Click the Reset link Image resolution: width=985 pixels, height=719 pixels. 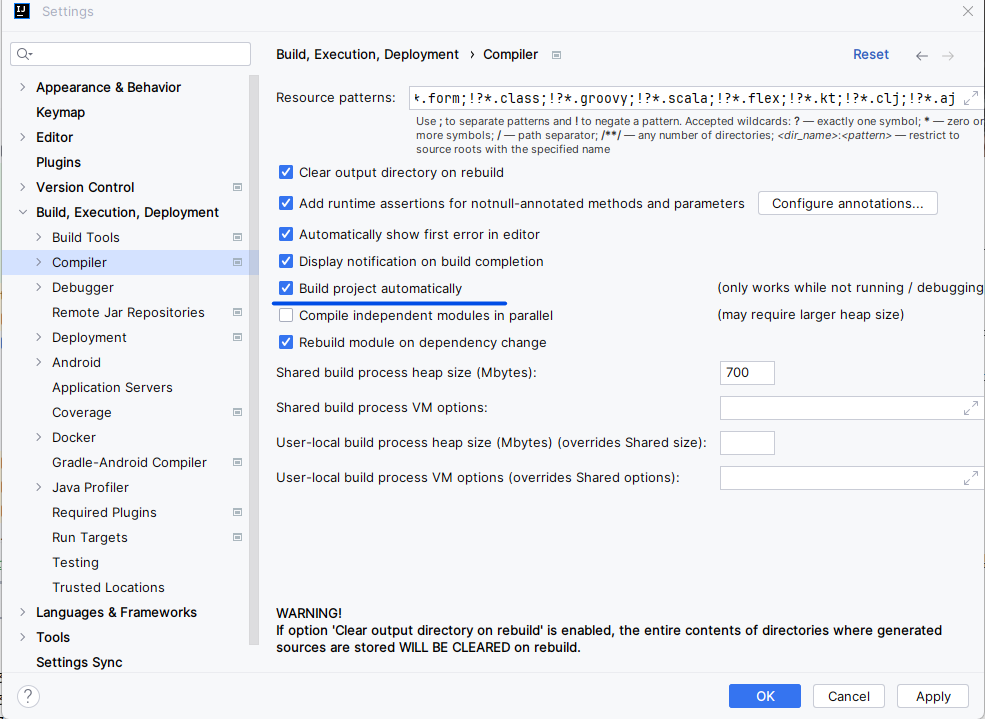coord(871,55)
